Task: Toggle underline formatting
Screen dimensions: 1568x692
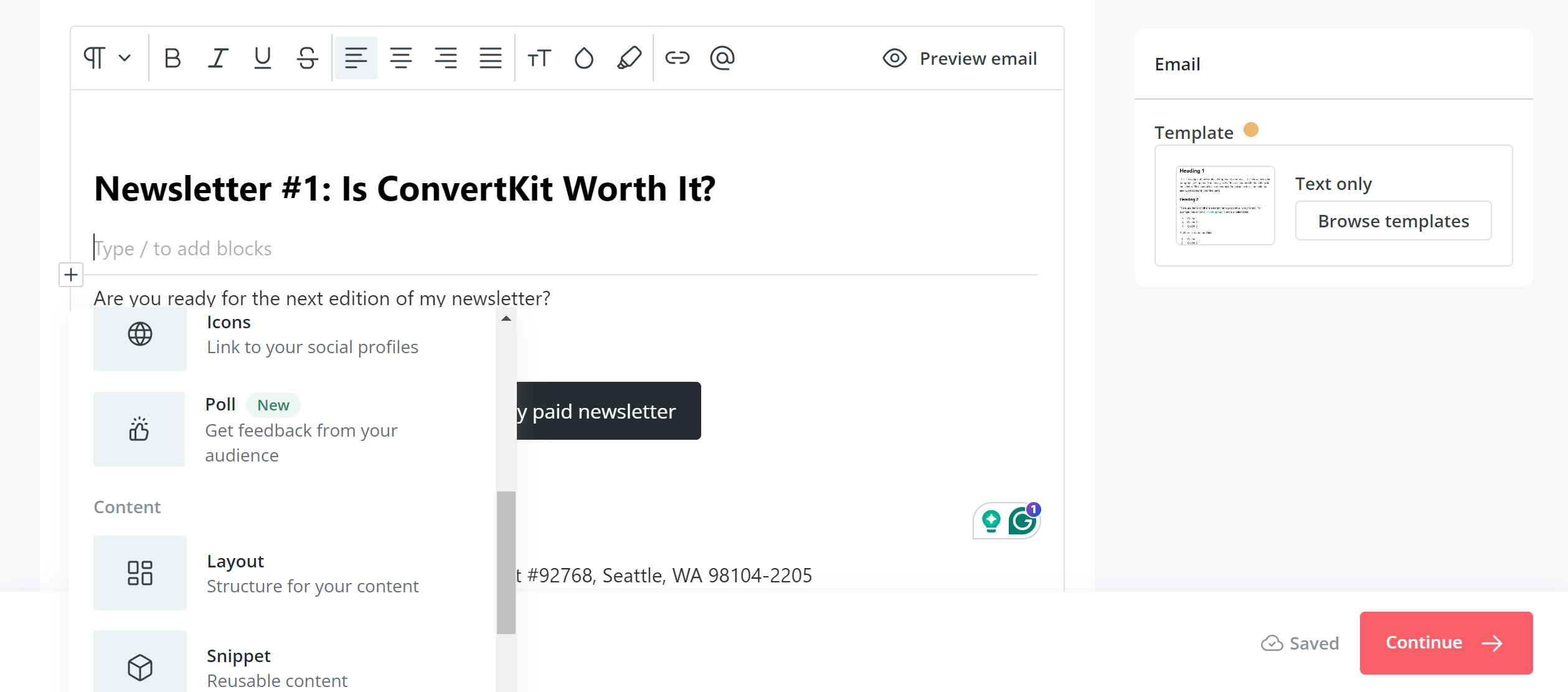Action: tap(262, 58)
